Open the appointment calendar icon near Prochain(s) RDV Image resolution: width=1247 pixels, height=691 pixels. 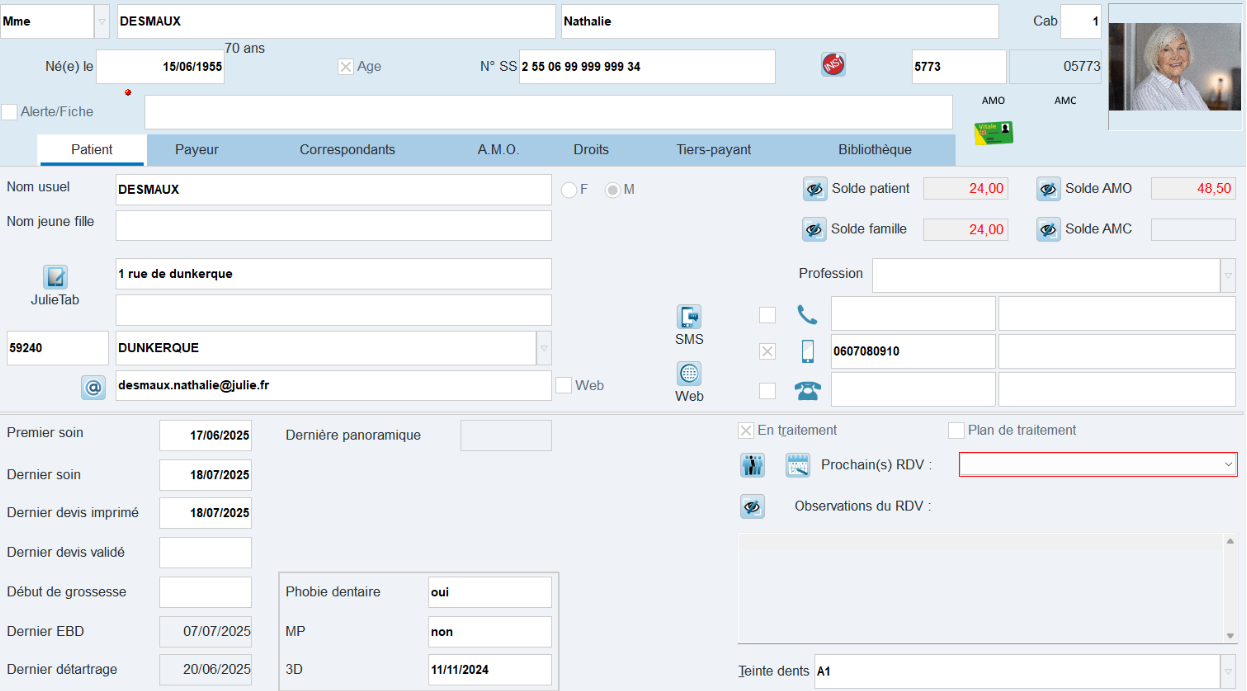click(x=797, y=465)
